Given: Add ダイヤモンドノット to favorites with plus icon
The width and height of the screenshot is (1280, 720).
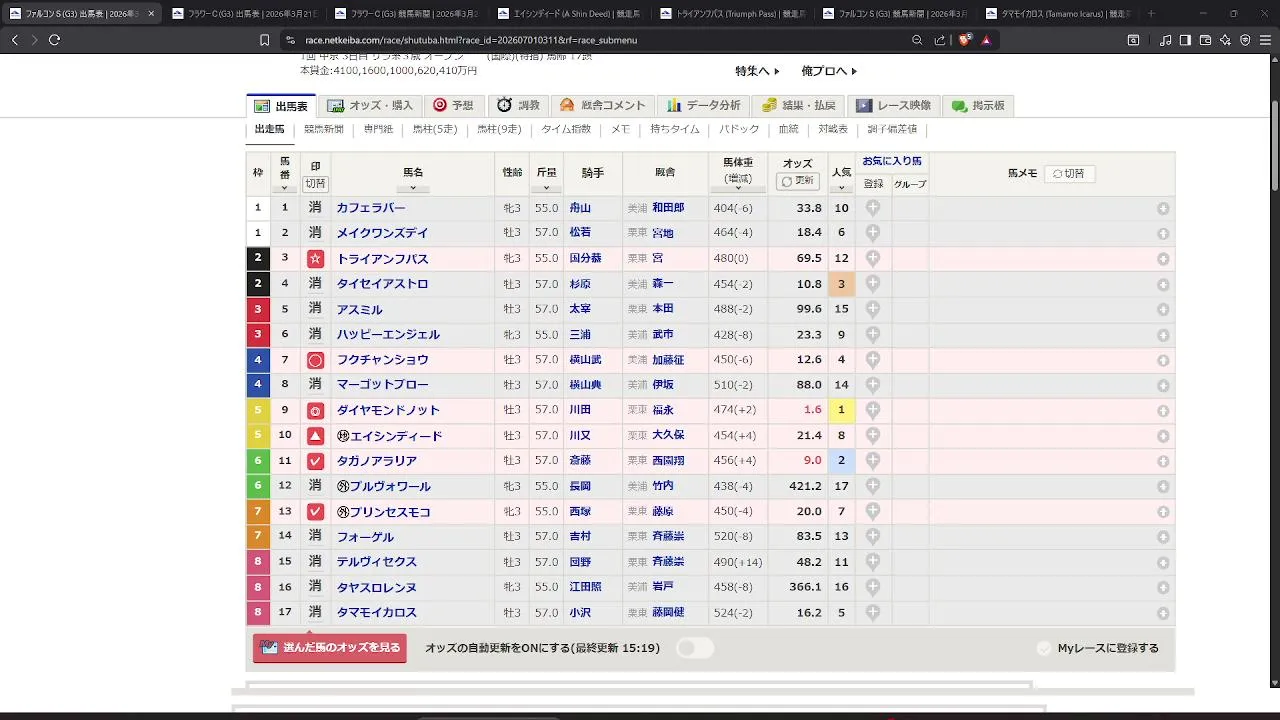Looking at the screenshot, I should [x=872, y=410].
